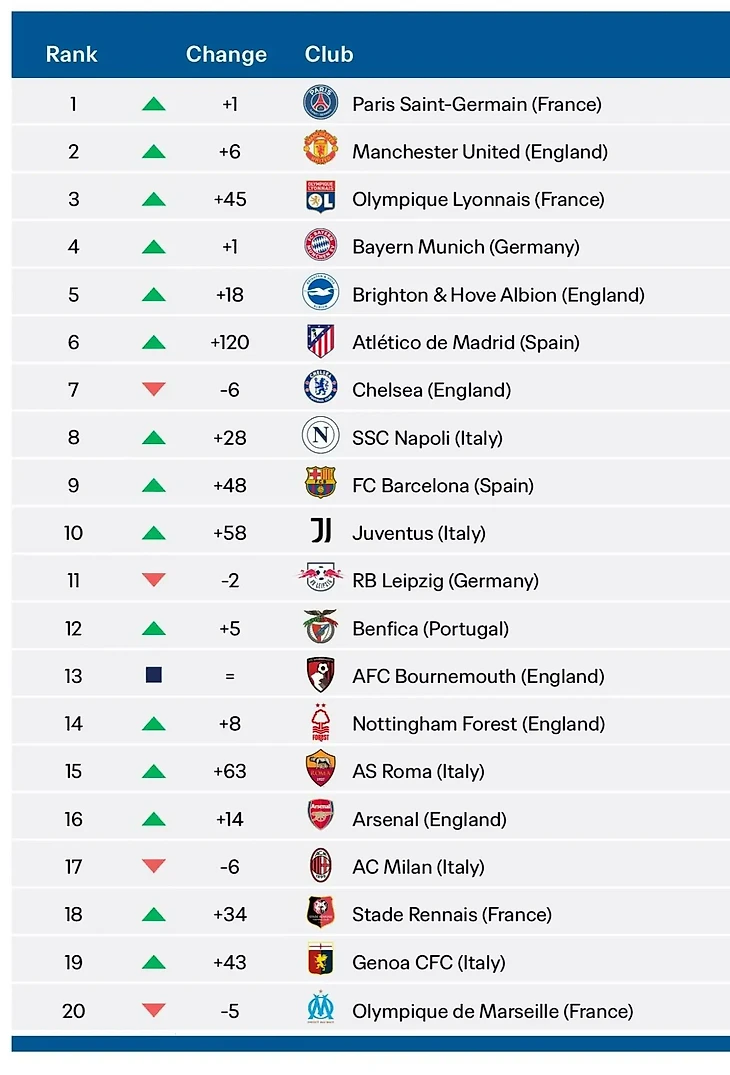Viewport: 730px width, 1075px height.
Task: Select the Juventus logo
Action: 321,531
